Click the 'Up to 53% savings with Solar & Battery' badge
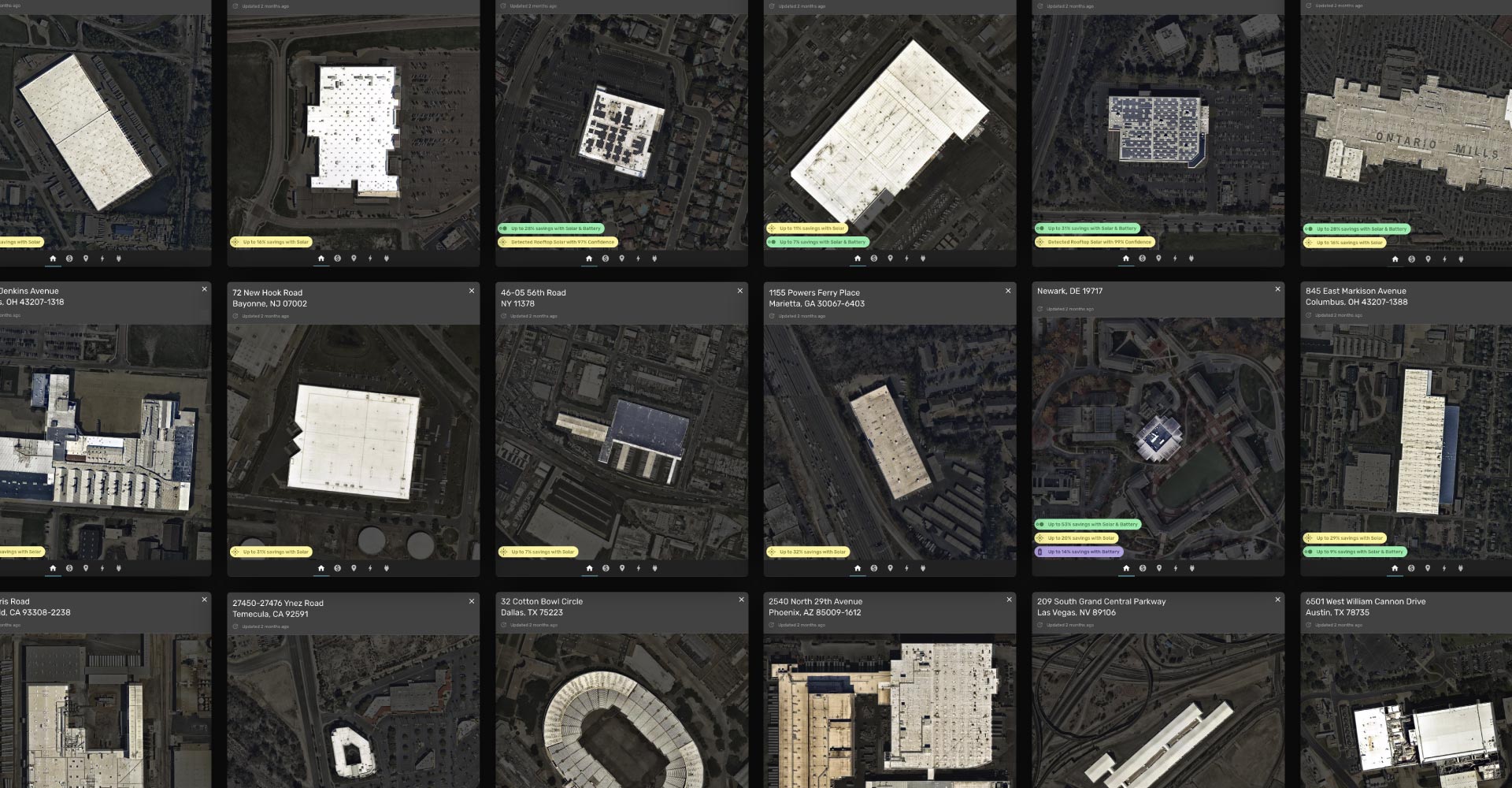The height and width of the screenshot is (788, 1512). pyautogui.click(x=1088, y=524)
